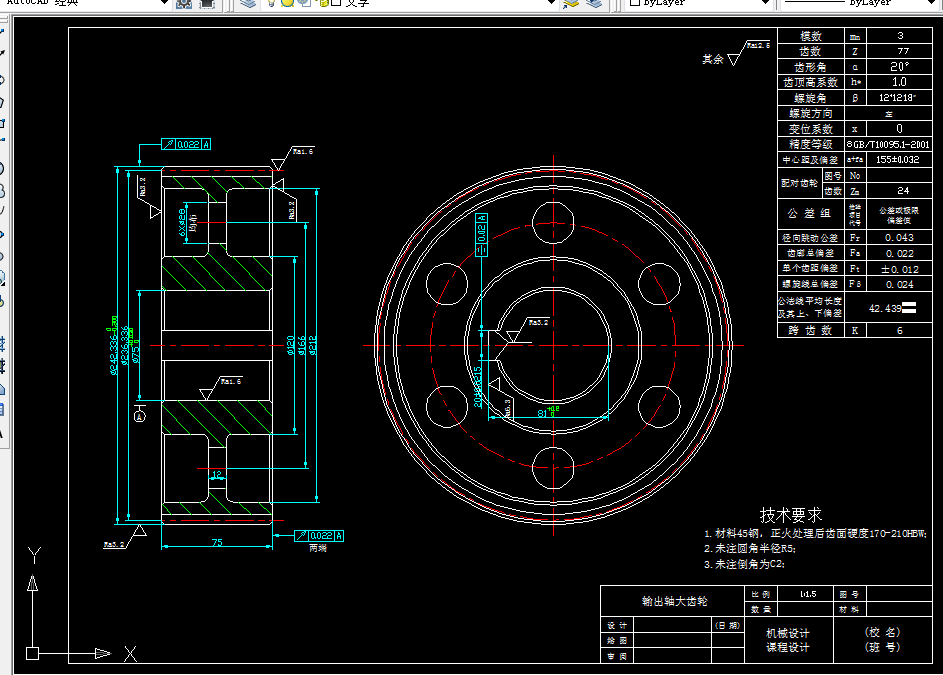The width and height of the screenshot is (943, 675).
Task: Select the note 2.未注圆角半径R5
Action: (750, 549)
